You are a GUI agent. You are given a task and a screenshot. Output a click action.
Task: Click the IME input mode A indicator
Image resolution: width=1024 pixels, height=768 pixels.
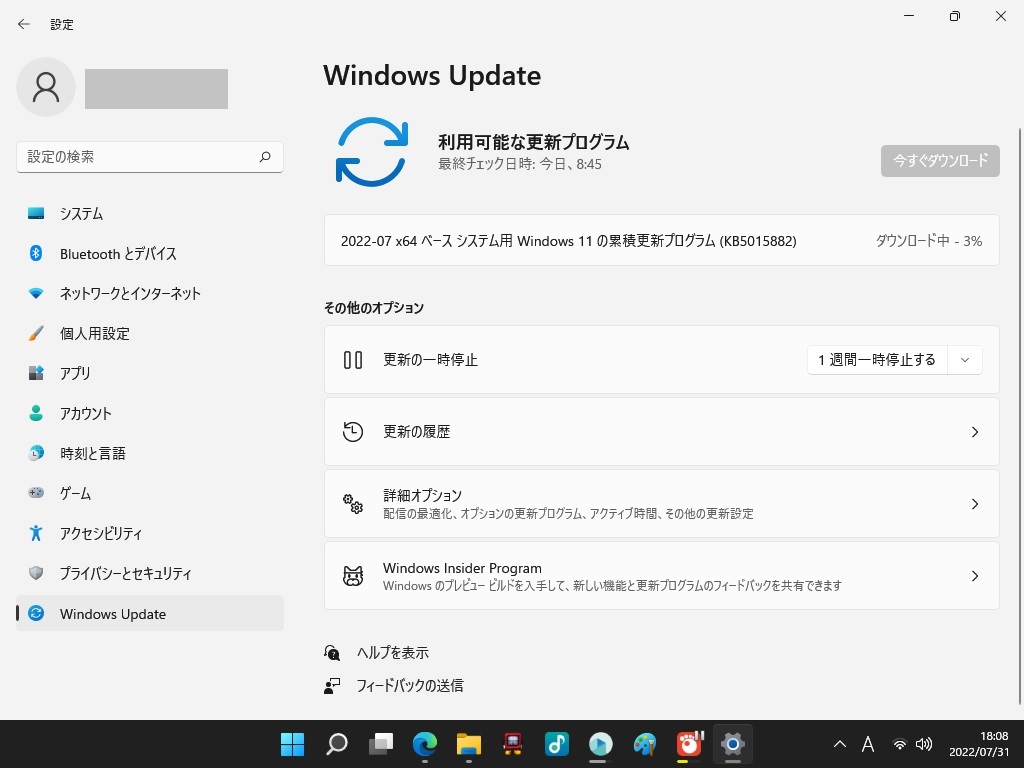[868, 744]
